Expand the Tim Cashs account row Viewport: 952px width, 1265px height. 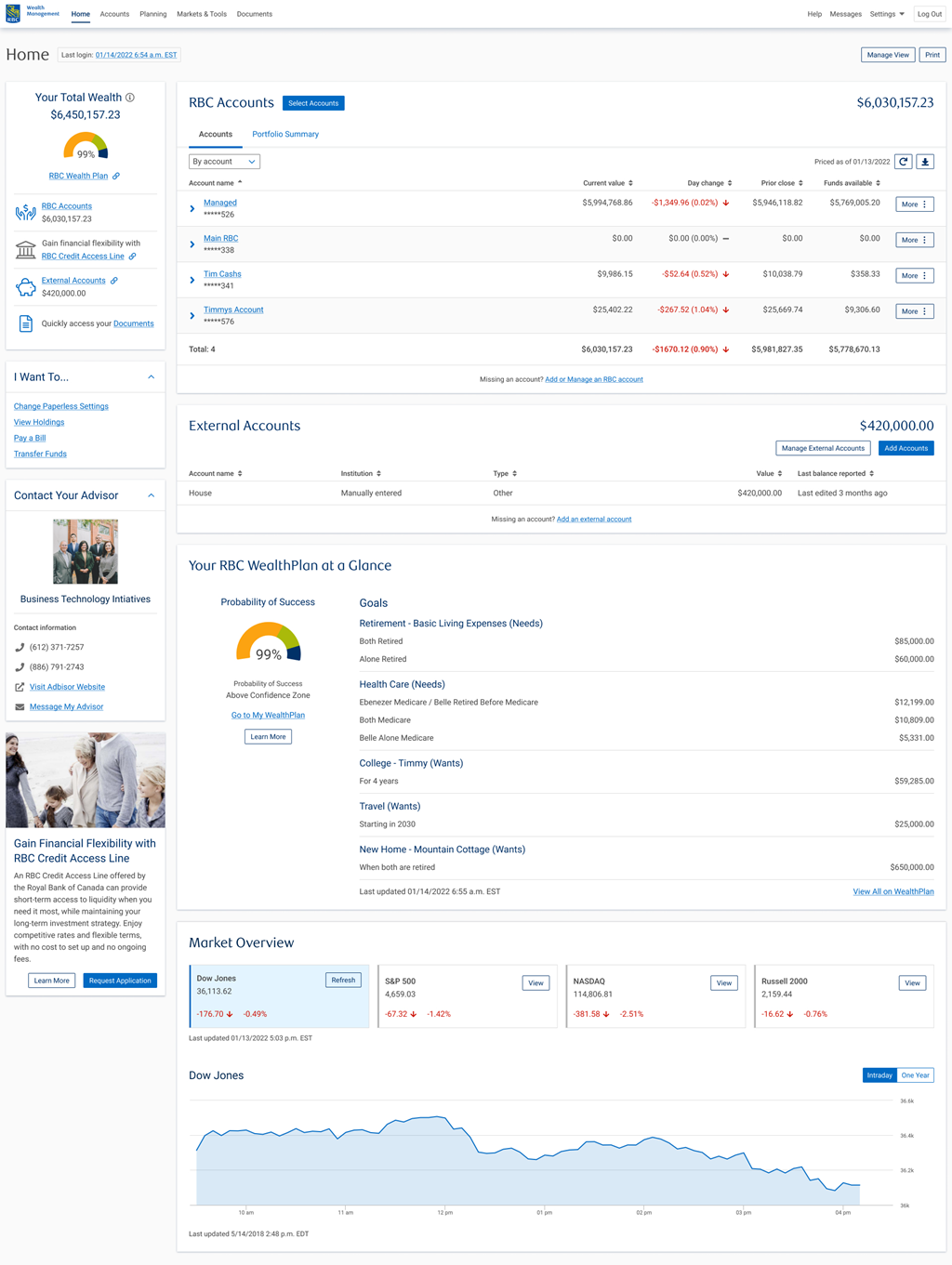[x=192, y=280]
